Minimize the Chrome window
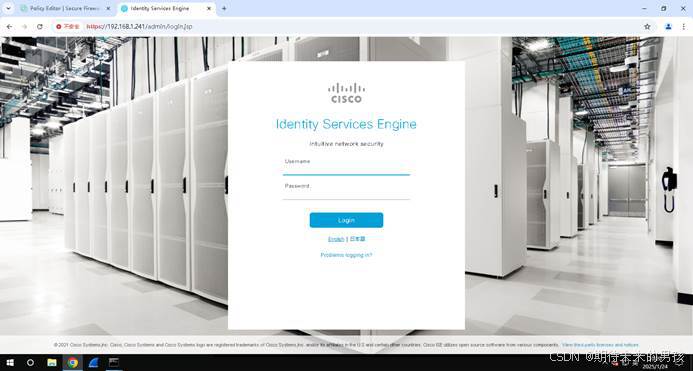This screenshot has height=371, width=693. point(644,8)
